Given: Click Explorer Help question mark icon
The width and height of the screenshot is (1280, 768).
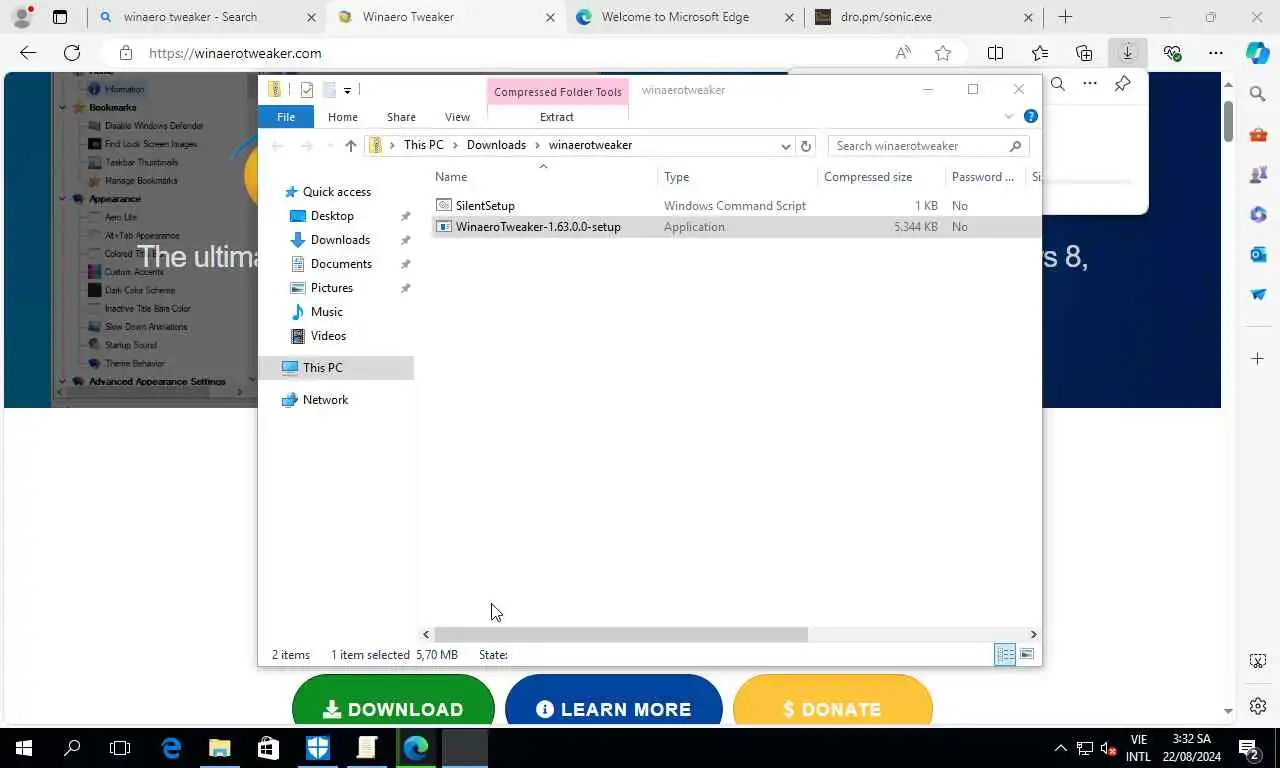Looking at the screenshot, I should tap(1031, 116).
